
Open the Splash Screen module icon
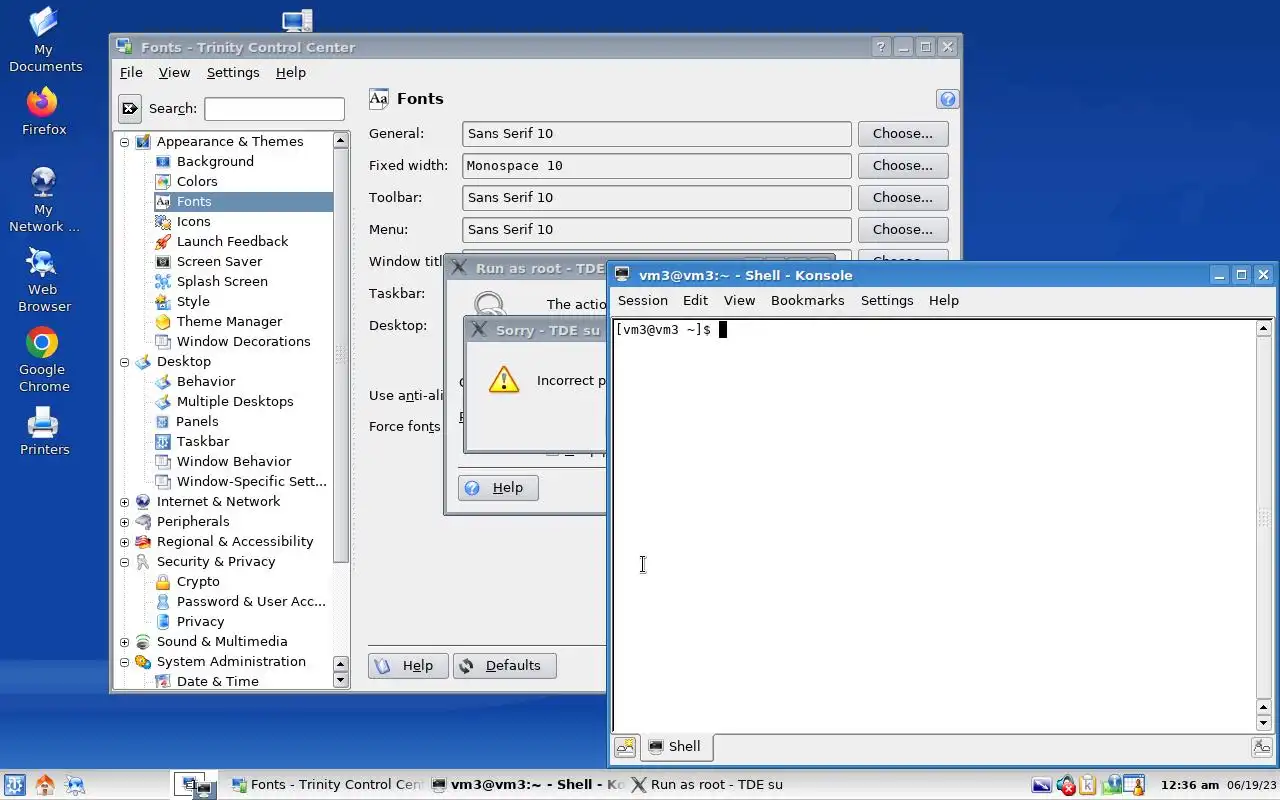click(x=163, y=281)
